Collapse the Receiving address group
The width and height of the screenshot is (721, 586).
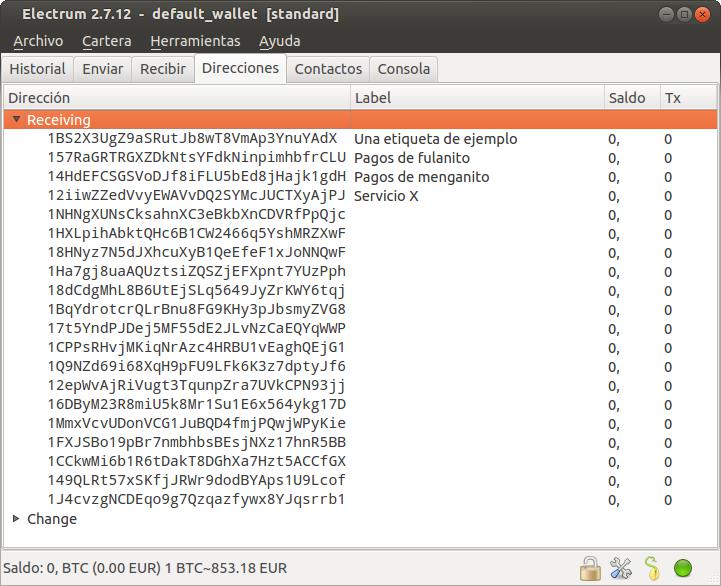tap(16, 120)
